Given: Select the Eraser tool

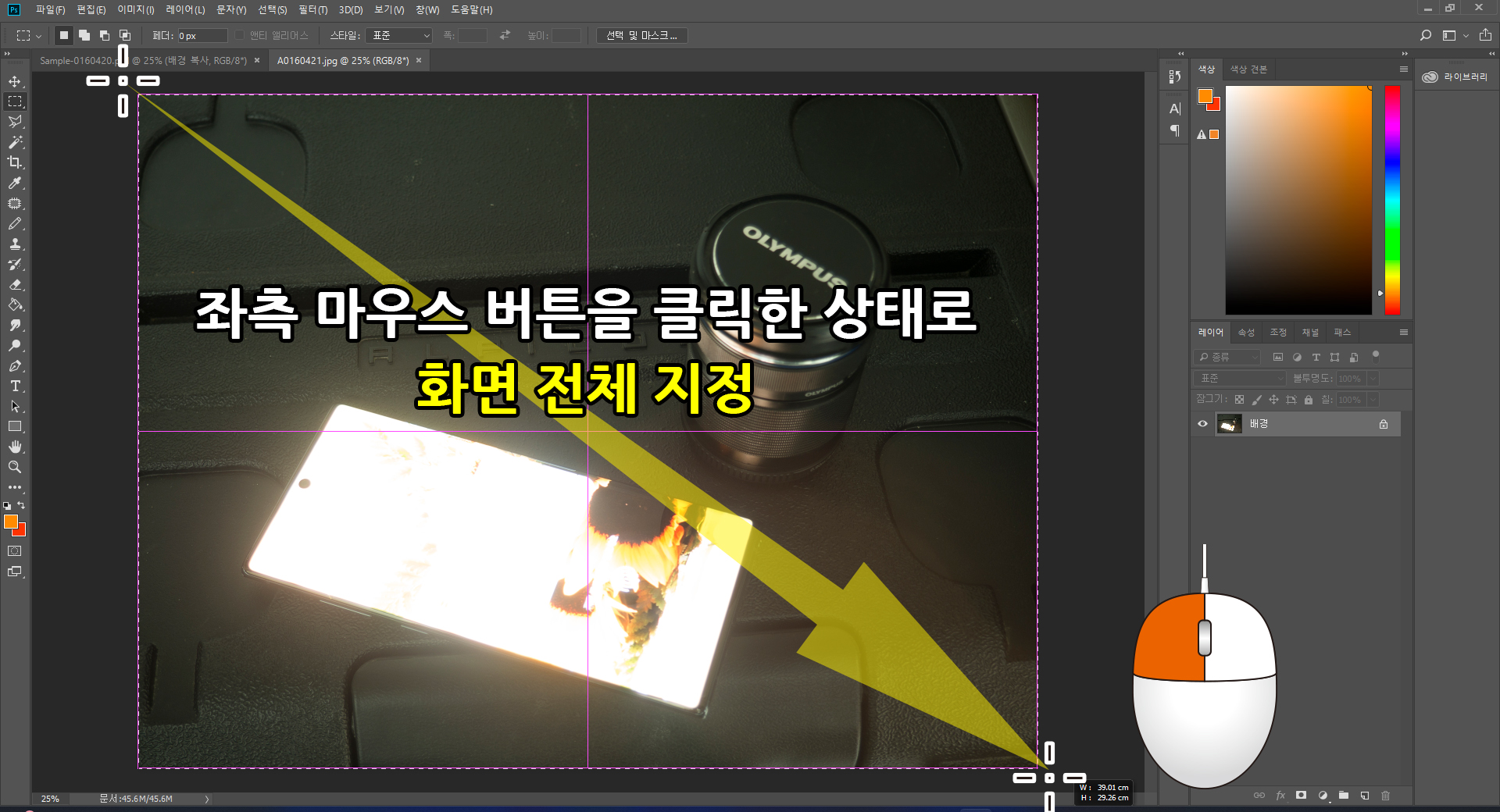Looking at the screenshot, I should point(15,284).
